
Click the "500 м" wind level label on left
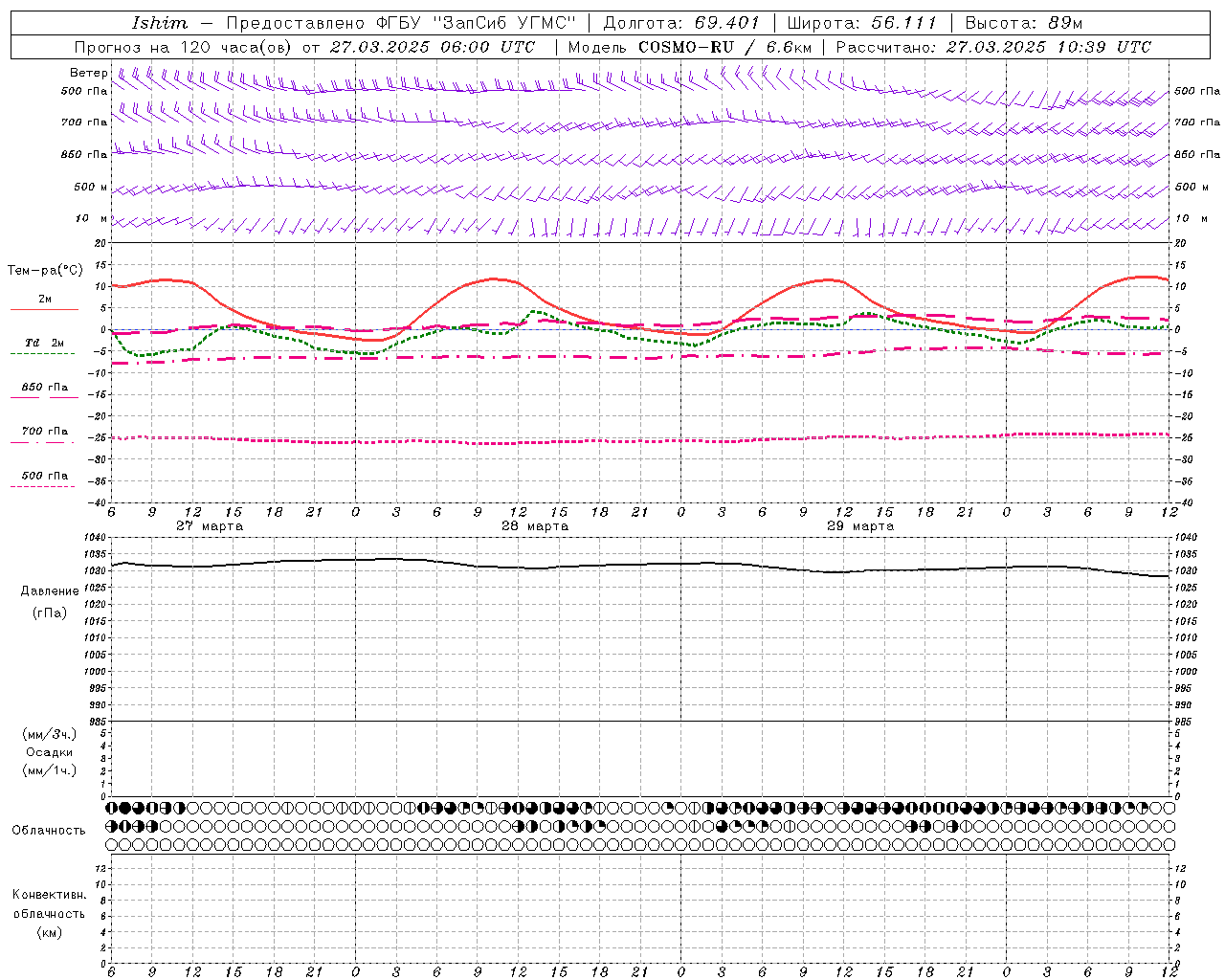91,187
